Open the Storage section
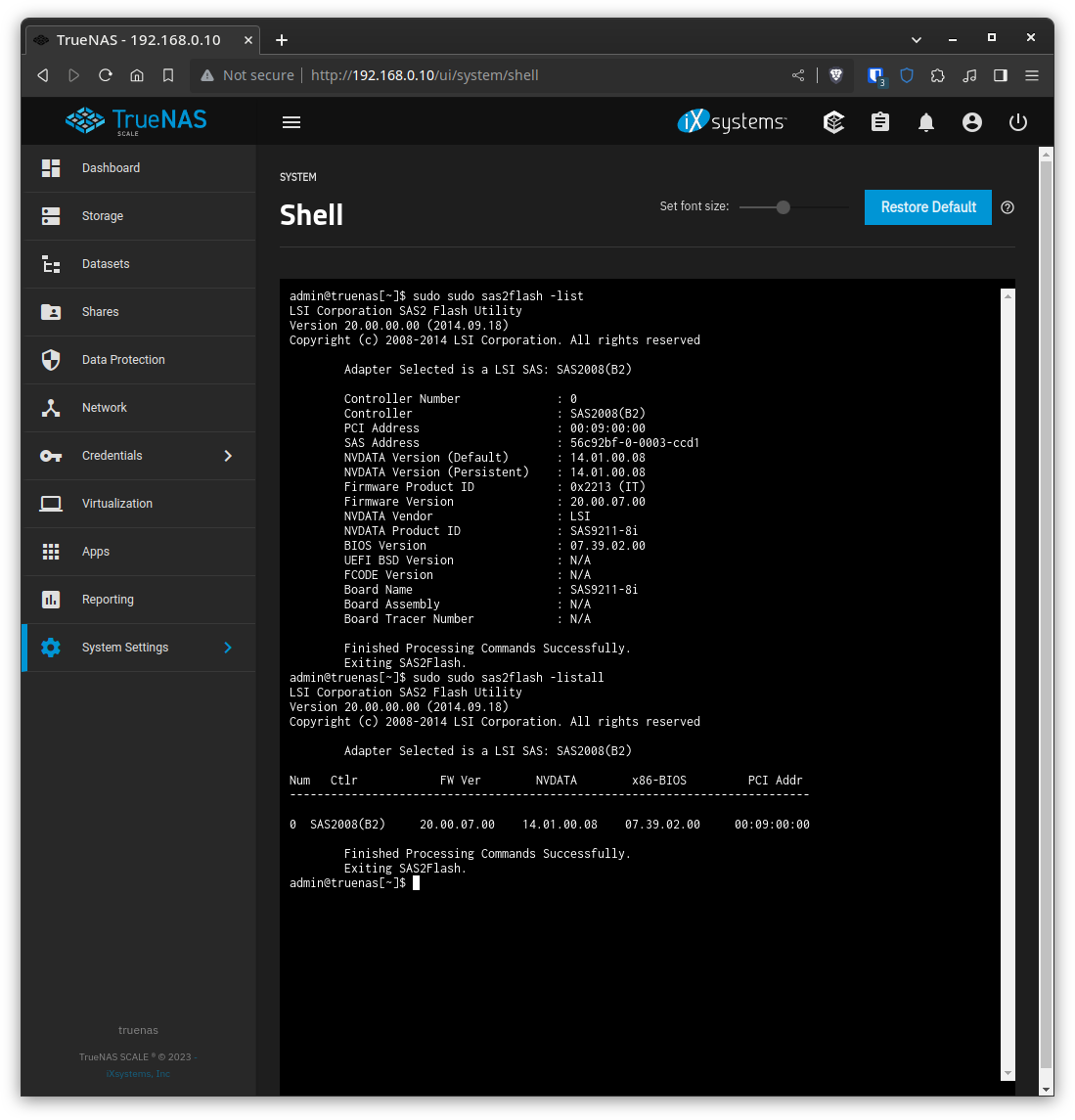Screen dimensions: 1075x1120 point(139,216)
